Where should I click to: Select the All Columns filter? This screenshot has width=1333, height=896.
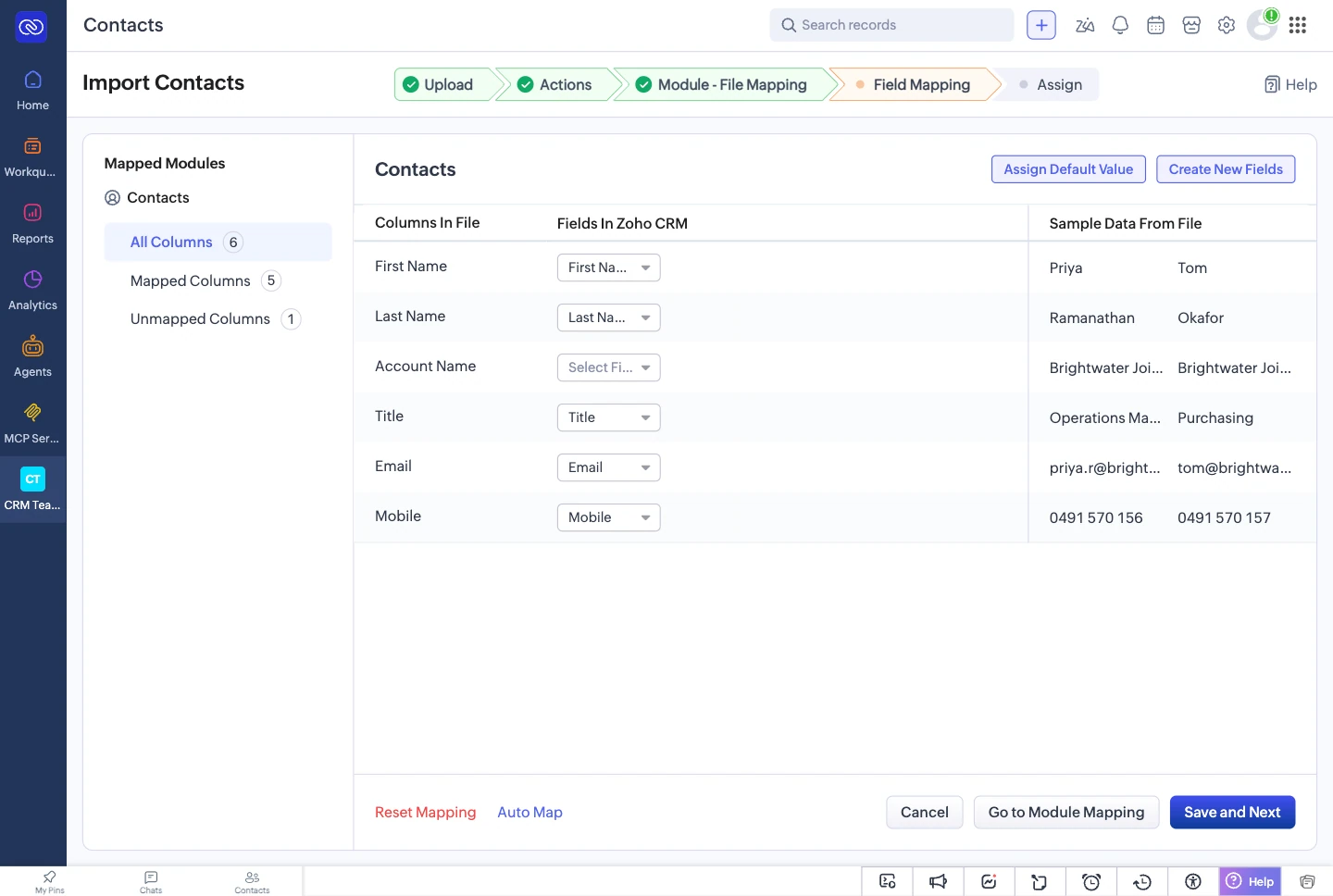(x=218, y=242)
